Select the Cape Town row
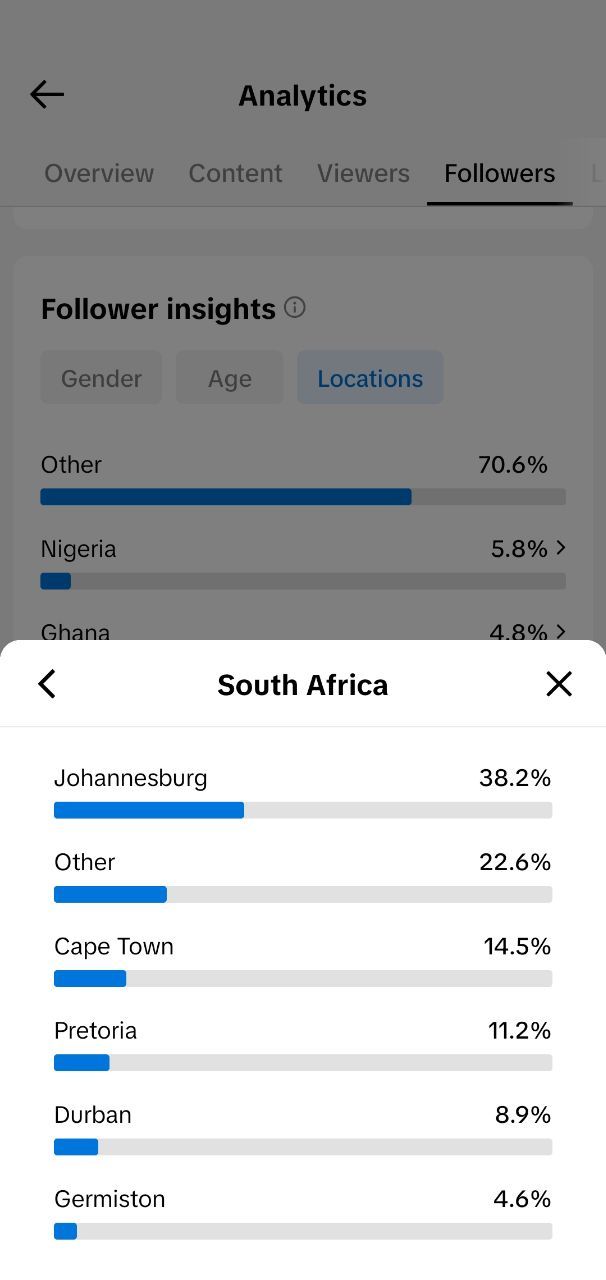Image resolution: width=606 pixels, height=1280 pixels. [x=303, y=961]
